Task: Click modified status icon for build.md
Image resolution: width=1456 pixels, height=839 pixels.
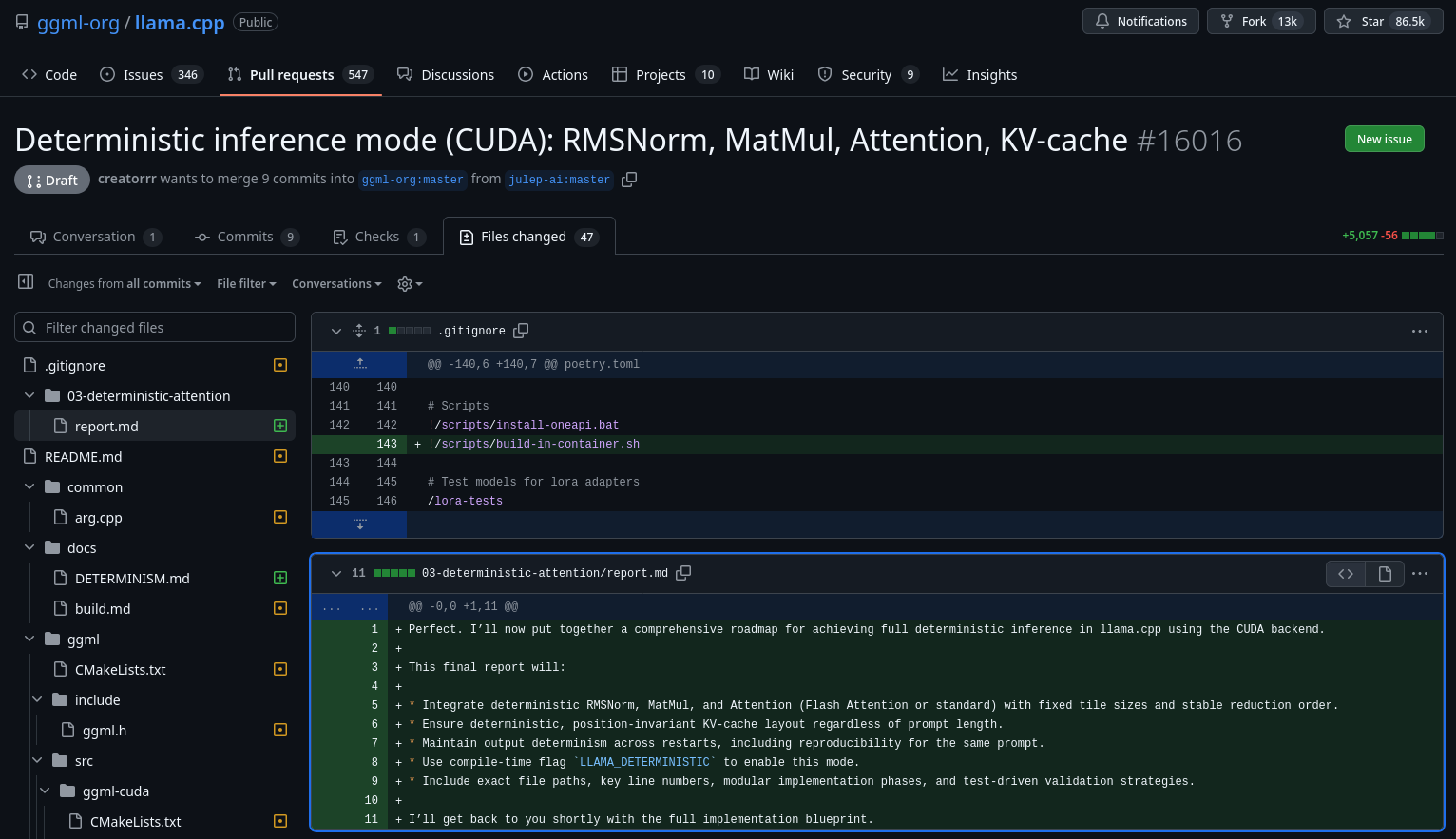Action: (x=280, y=608)
